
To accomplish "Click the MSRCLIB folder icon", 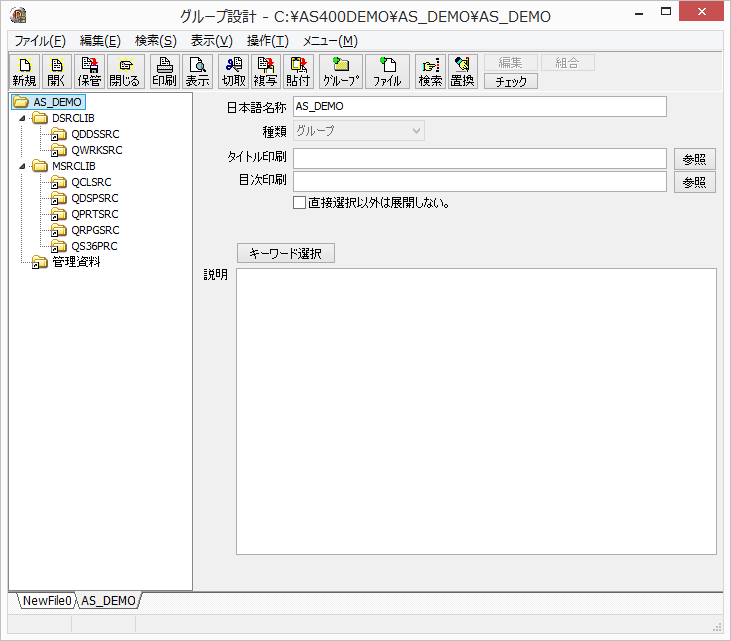I will point(40,166).
